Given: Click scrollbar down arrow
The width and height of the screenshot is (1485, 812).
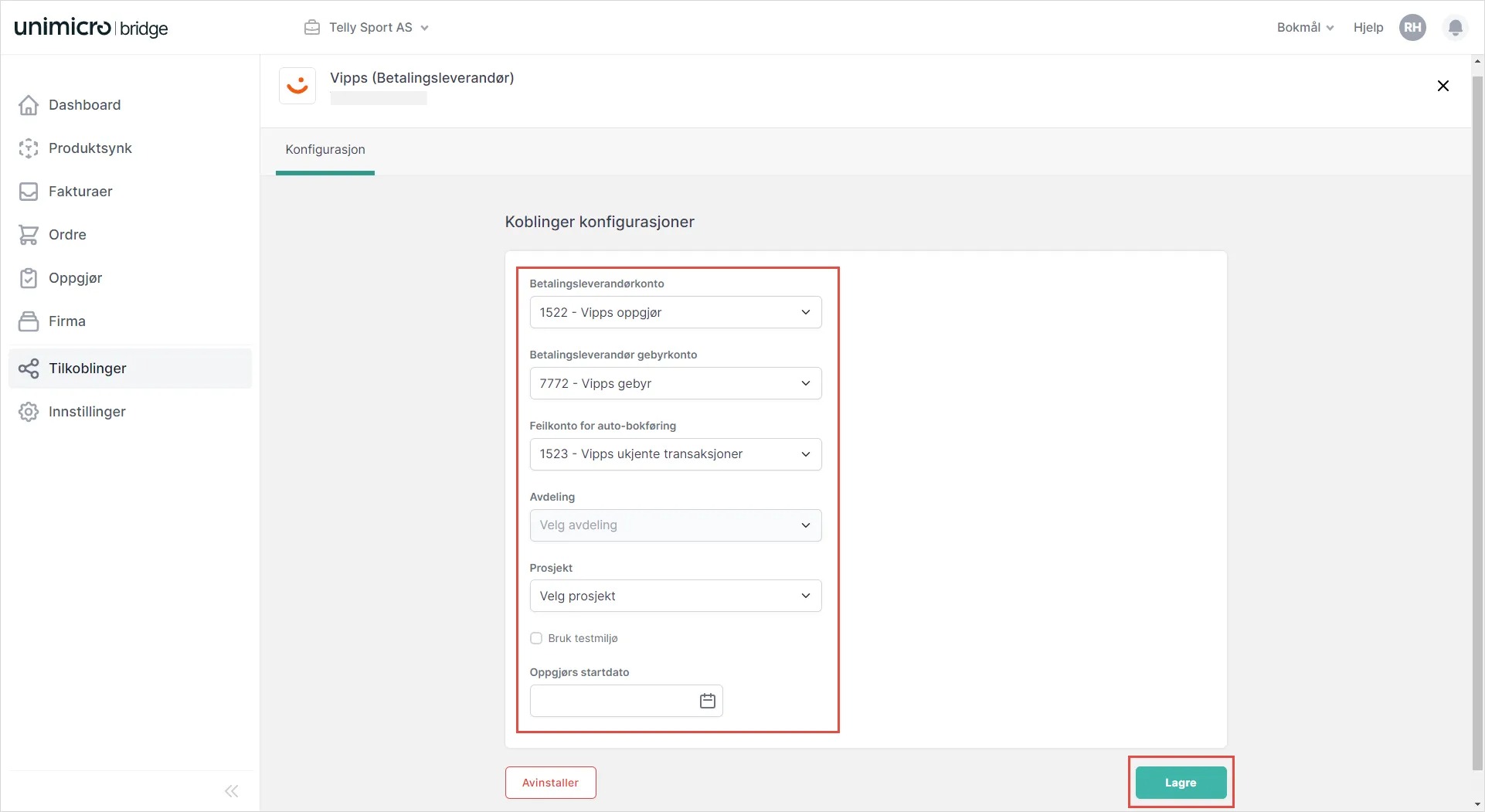Looking at the screenshot, I should 1477,804.
